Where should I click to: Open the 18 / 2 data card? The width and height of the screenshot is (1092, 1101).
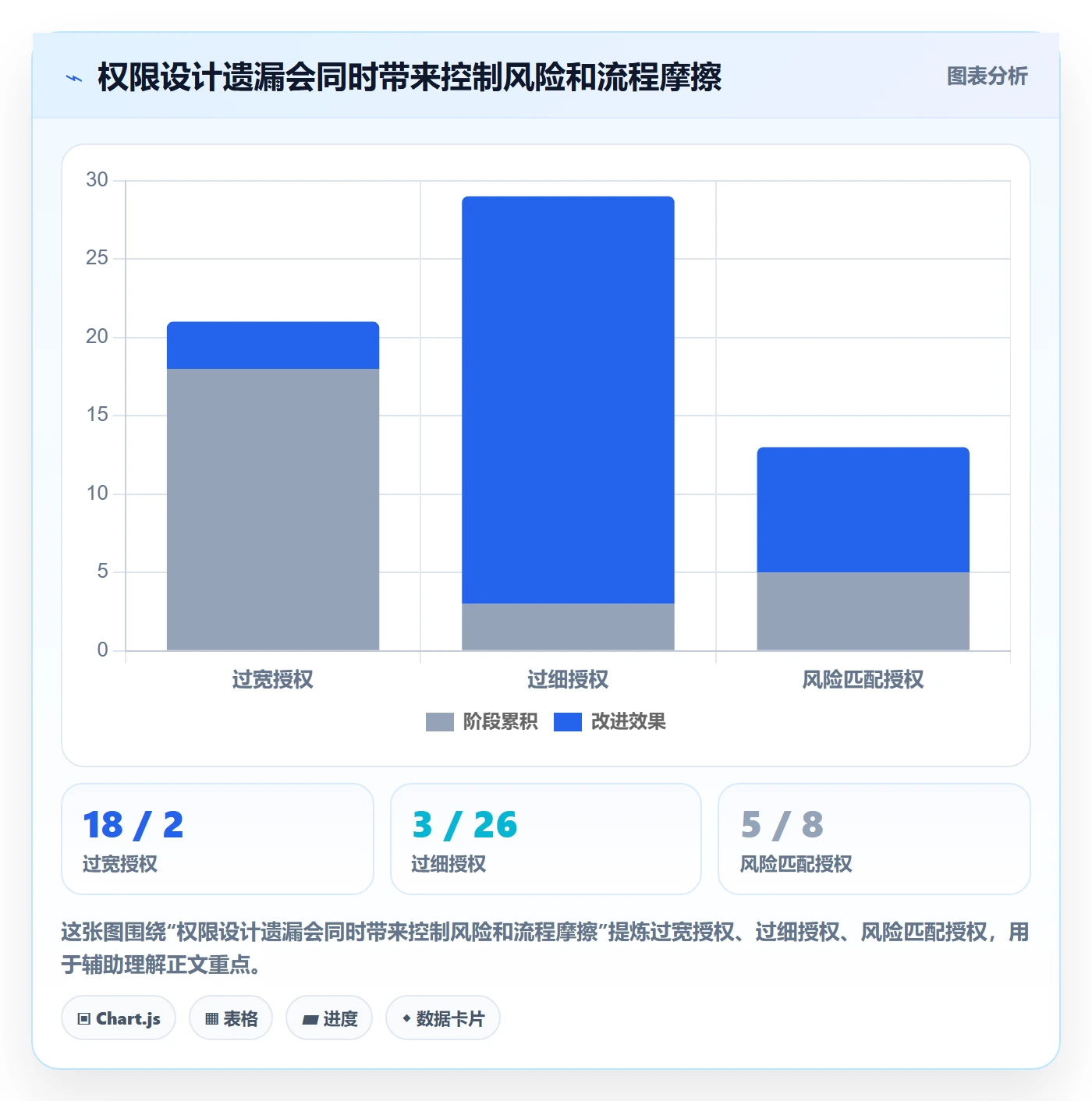pyautogui.click(x=218, y=839)
